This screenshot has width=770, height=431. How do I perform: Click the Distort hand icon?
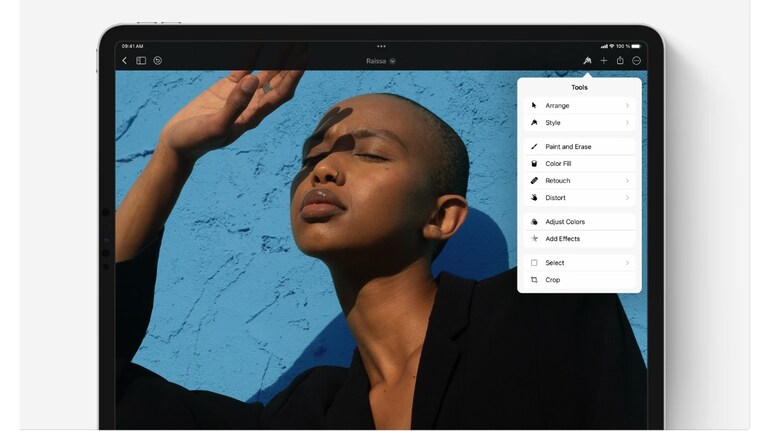pyautogui.click(x=534, y=198)
